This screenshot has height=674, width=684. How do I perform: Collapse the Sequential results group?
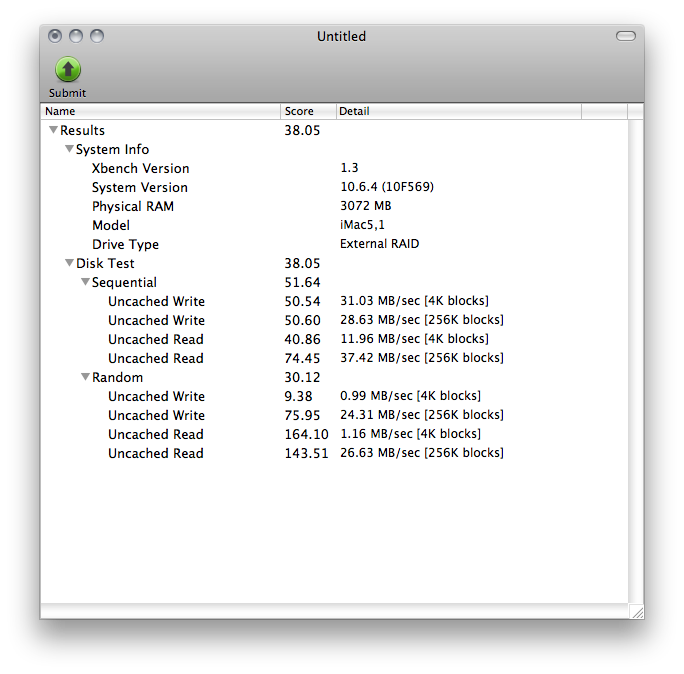pyautogui.click(x=85, y=282)
